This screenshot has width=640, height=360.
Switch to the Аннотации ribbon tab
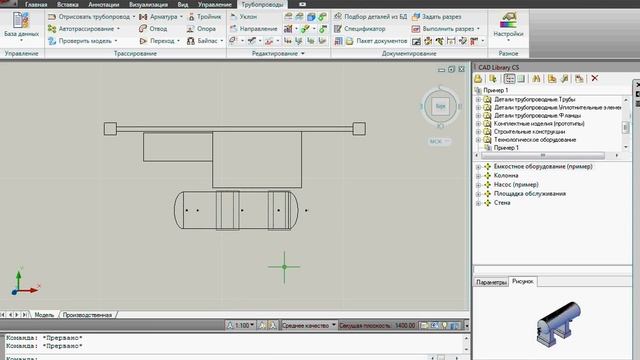[x=104, y=4]
